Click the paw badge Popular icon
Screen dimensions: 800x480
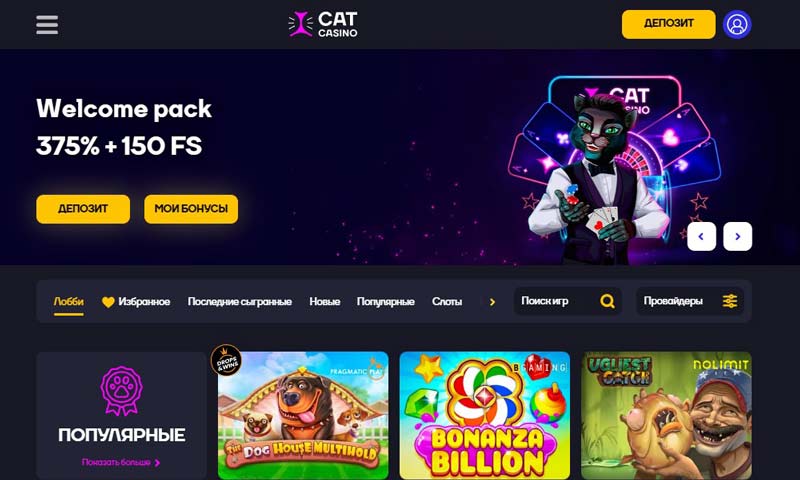click(x=121, y=391)
